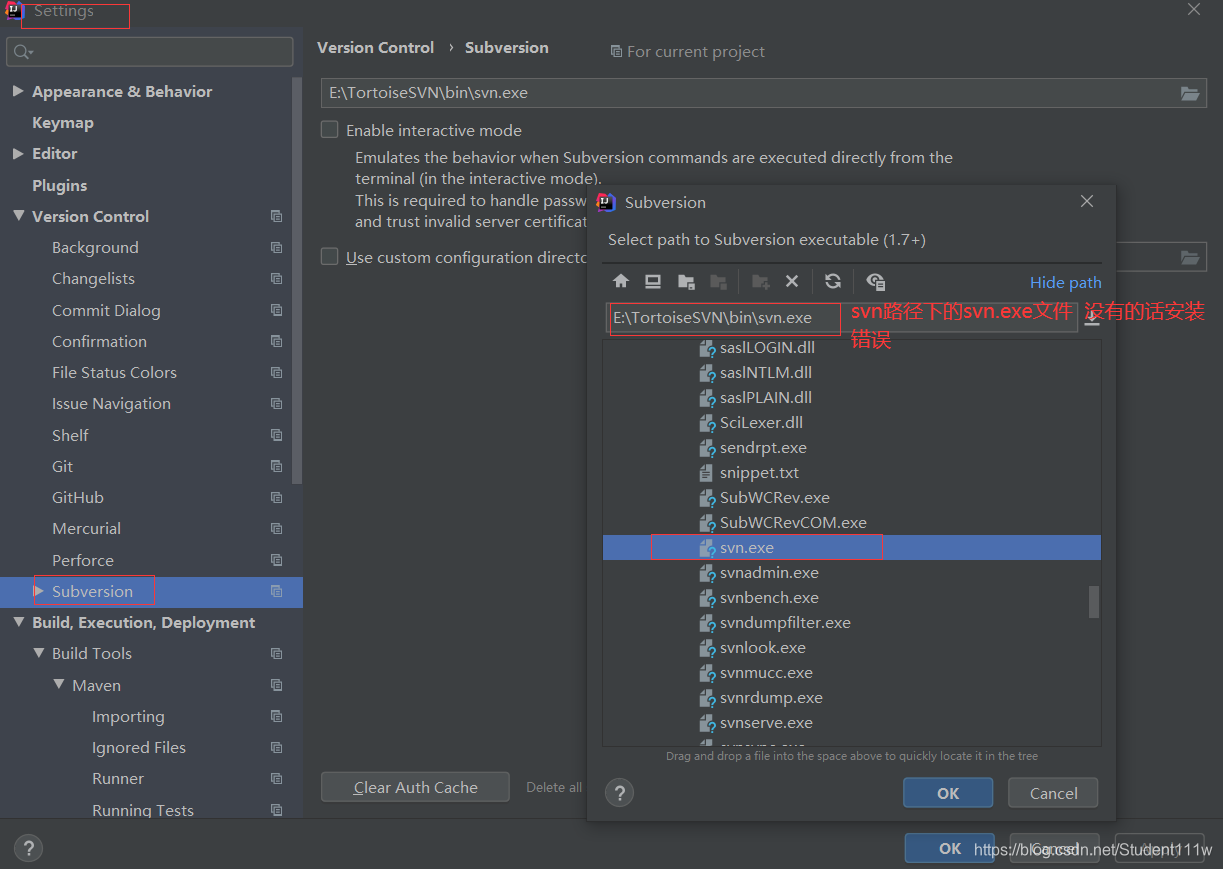The height and width of the screenshot is (869, 1223).
Task: Open GitHub settings page
Action: click(x=78, y=497)
